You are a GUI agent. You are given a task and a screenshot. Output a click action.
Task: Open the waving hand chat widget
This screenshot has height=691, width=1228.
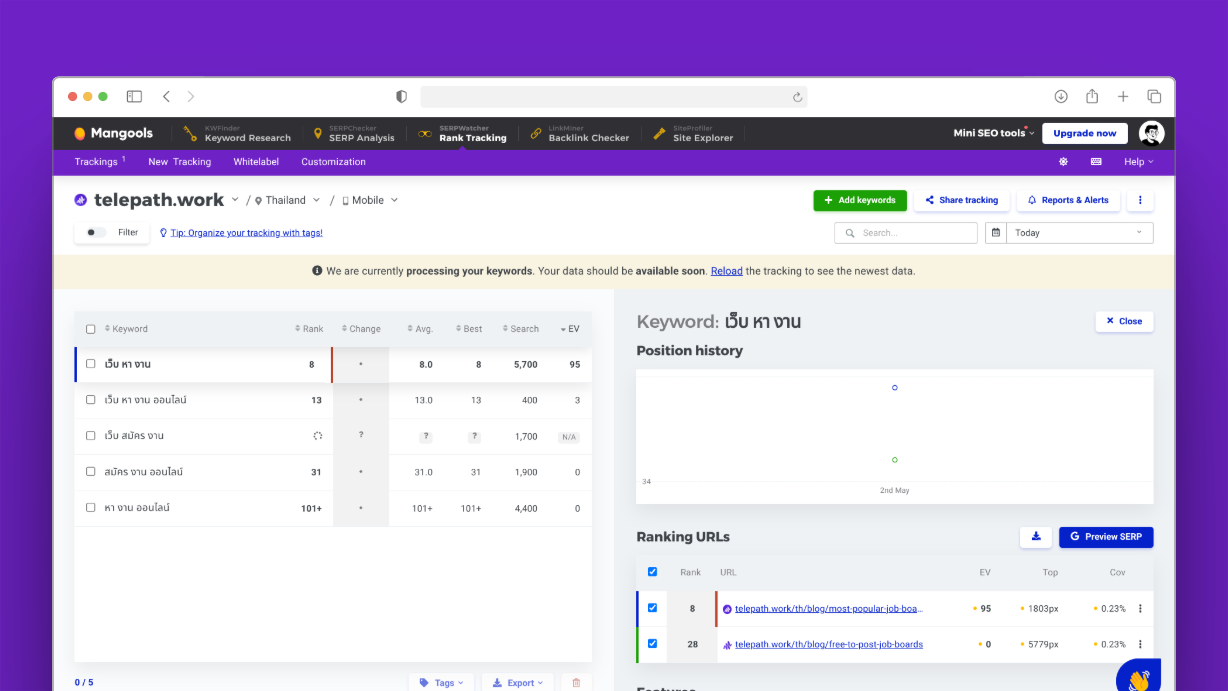tap(1139, 678)
